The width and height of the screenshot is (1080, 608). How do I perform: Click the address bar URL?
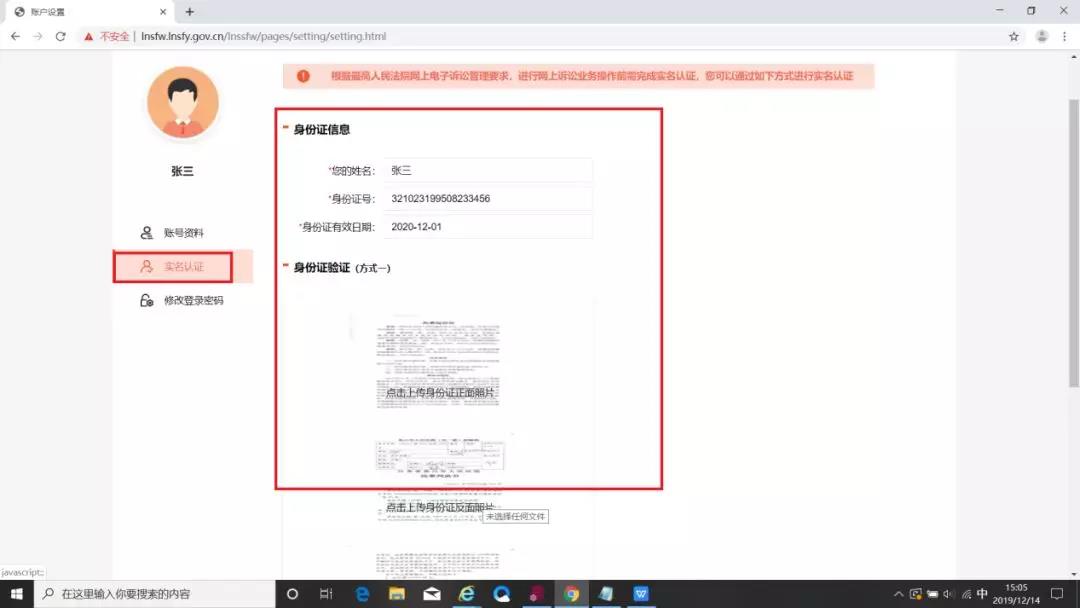point(263,36)
